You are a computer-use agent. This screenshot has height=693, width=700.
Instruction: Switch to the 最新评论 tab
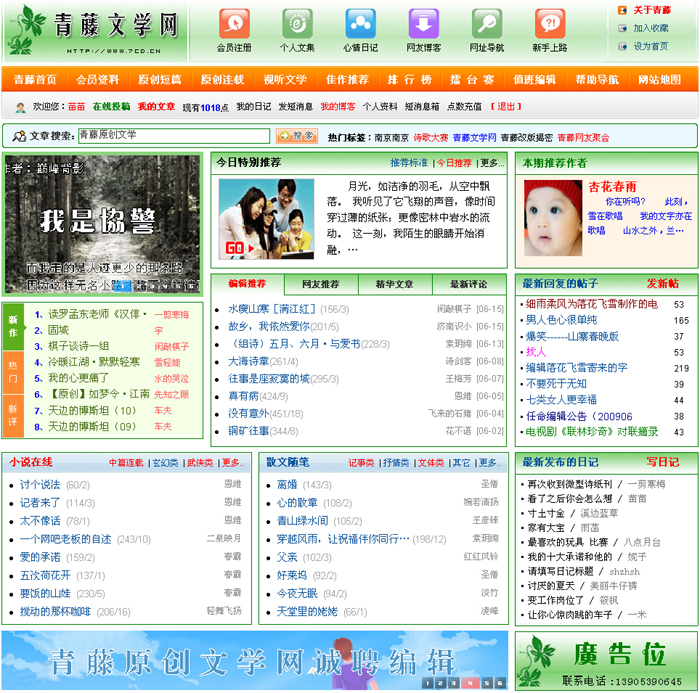468,284
